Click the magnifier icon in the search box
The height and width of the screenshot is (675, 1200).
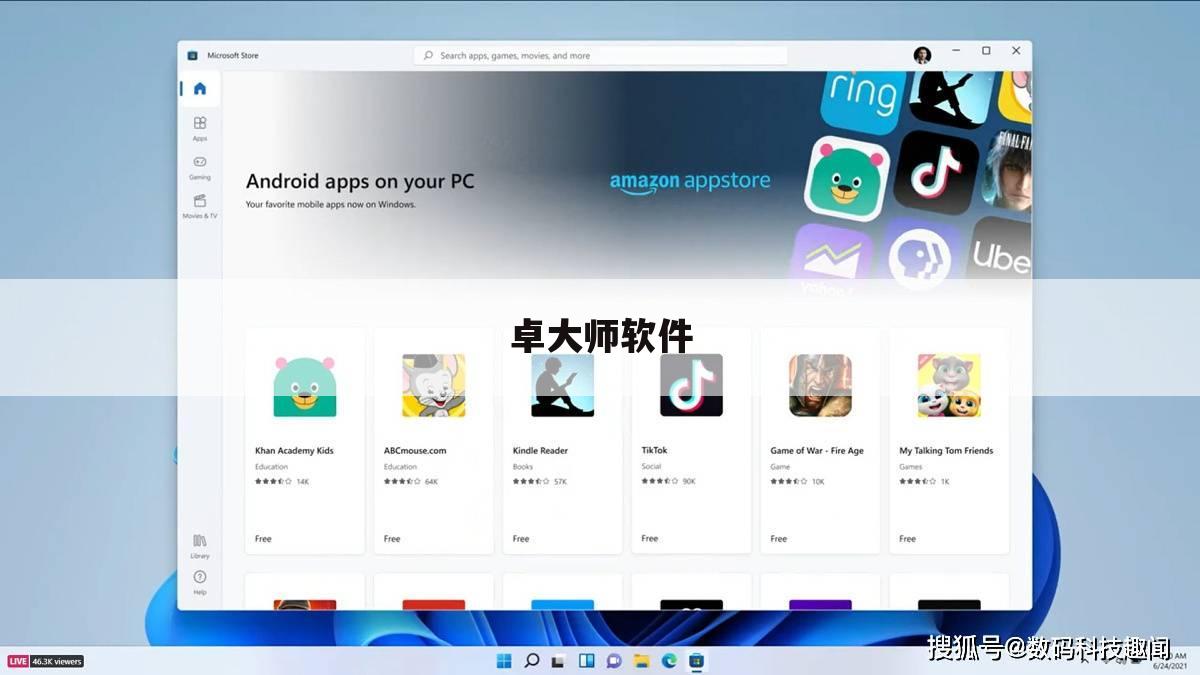click(428, 56)
